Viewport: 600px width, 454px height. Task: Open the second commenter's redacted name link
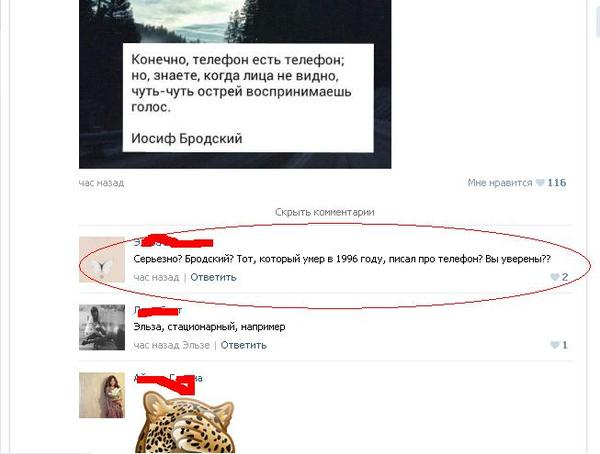[x=157, y=310]
